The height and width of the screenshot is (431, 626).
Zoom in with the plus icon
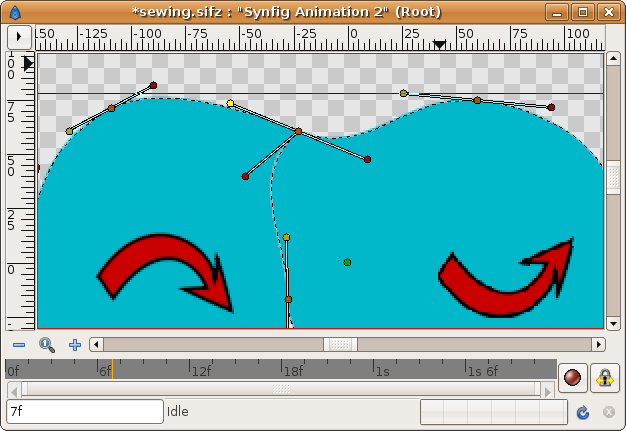[75, 345]
